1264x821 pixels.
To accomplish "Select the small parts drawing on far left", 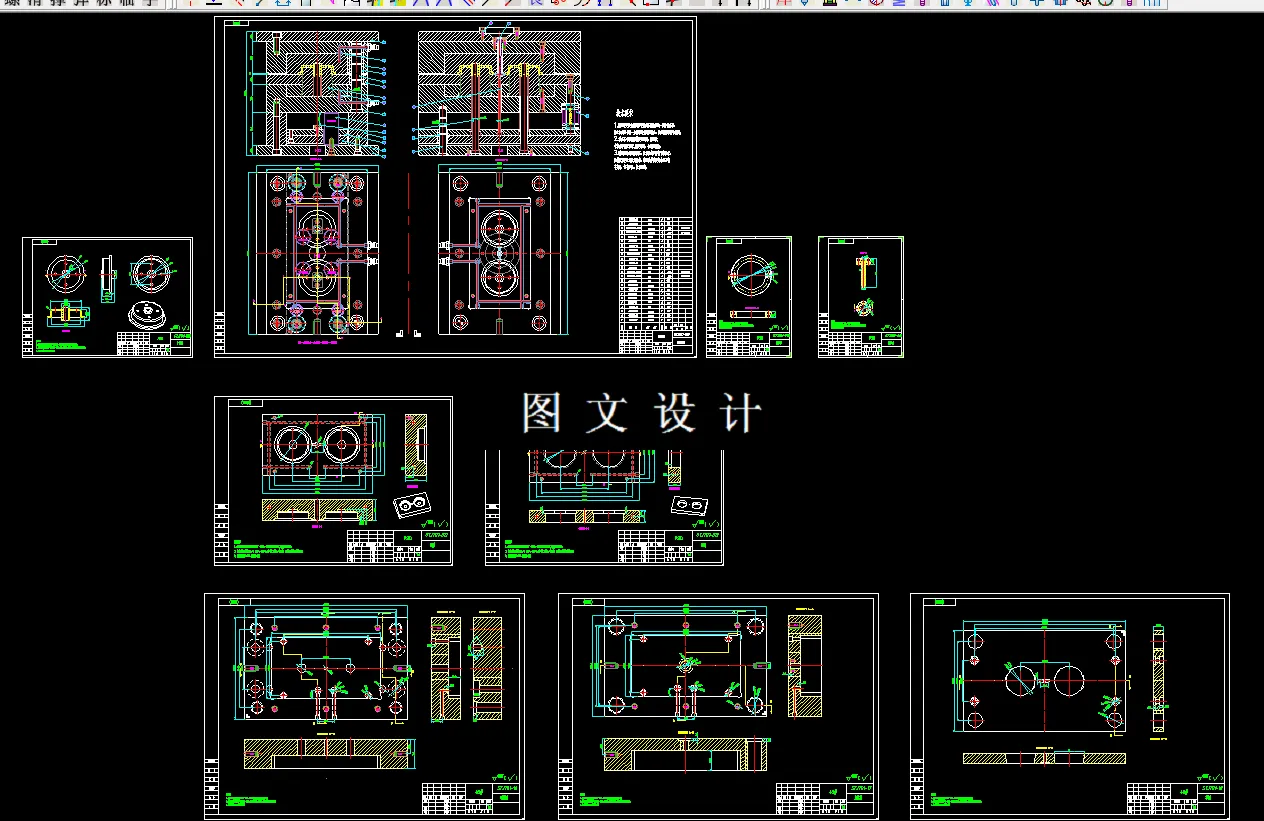I will [x=106, y=296].
